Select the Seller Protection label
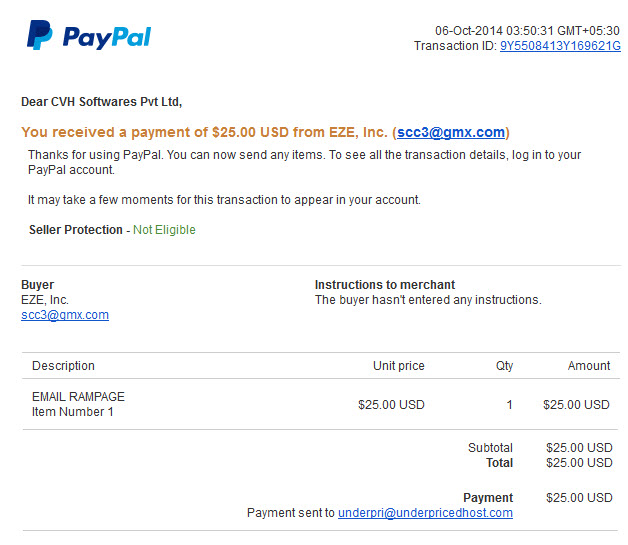This screenshot has width=628, height=545. pyautogui.click(x=76, y=230)
